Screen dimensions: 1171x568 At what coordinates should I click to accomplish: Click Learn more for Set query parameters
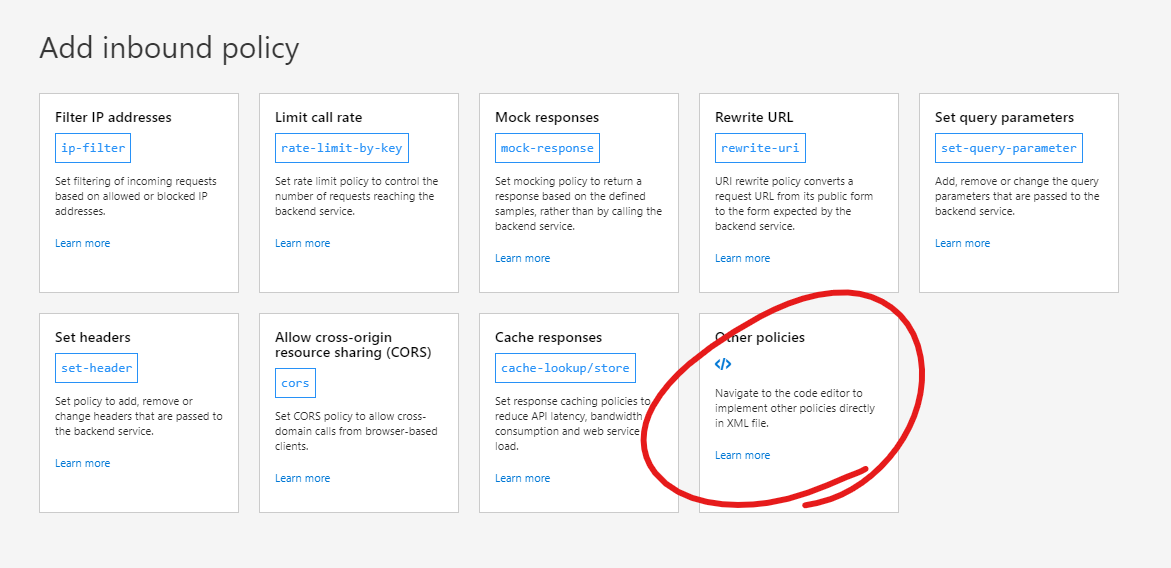pyautogui.click(x=962, y=243)
